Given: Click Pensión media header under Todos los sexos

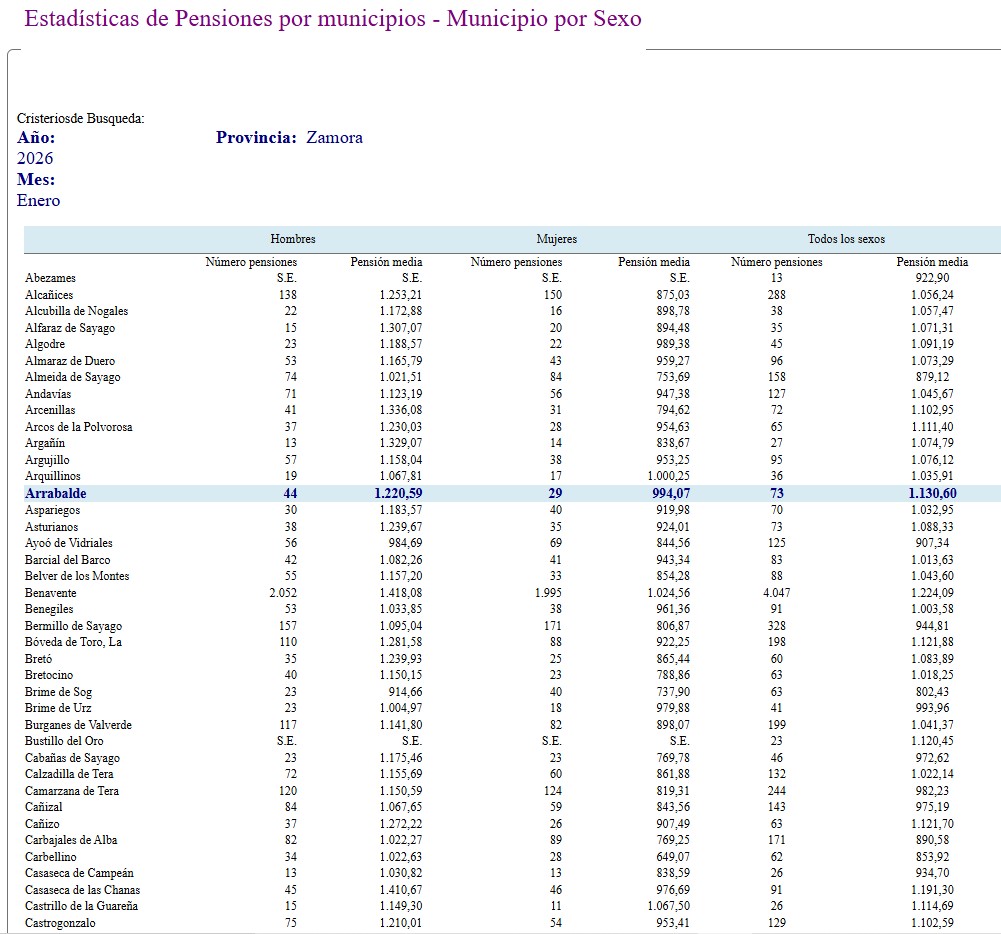Looking at the screenshot, I should 932,262.
